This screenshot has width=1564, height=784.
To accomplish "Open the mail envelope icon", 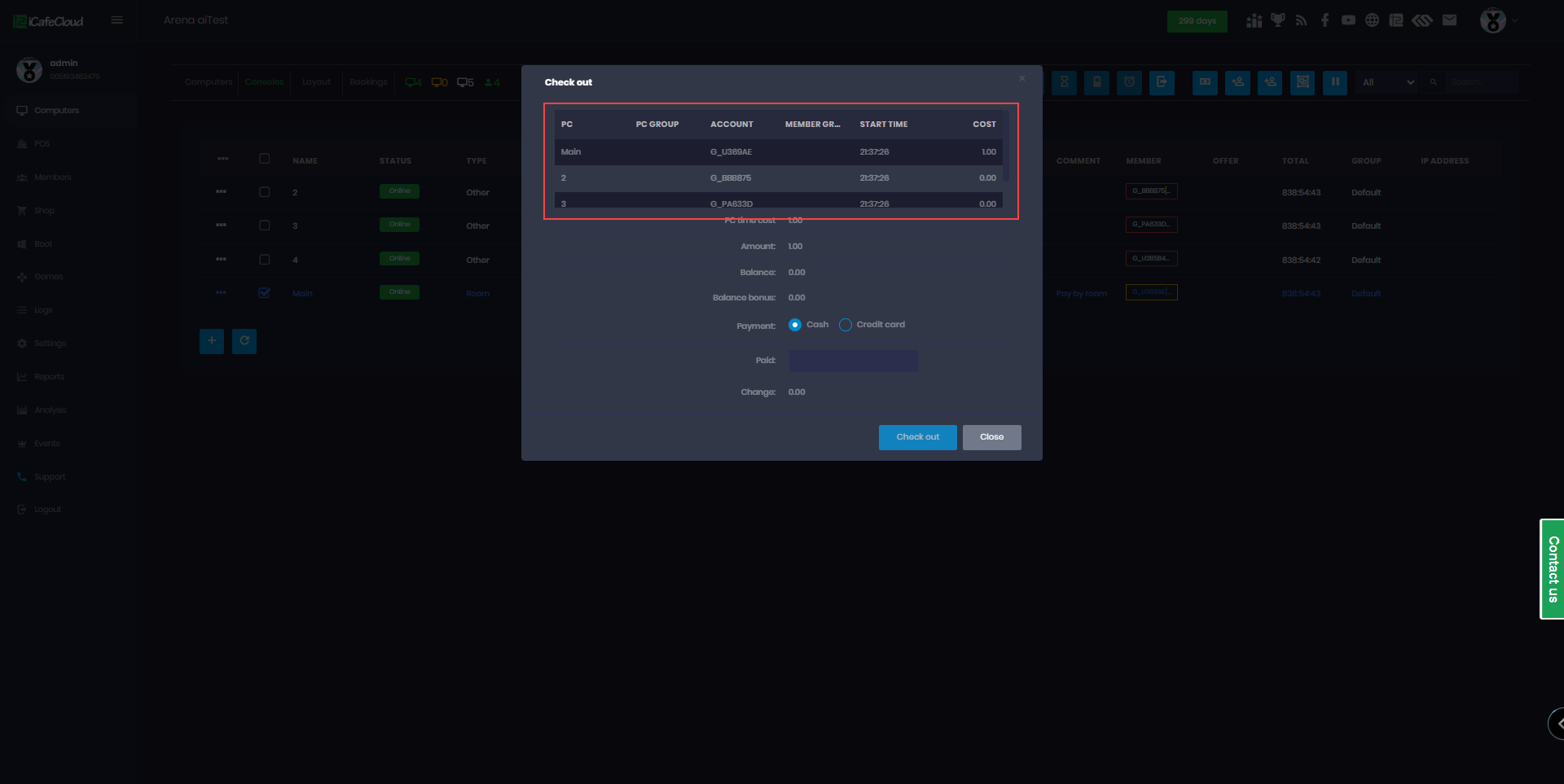I will pyautogui.click(x=1449, y=20).
